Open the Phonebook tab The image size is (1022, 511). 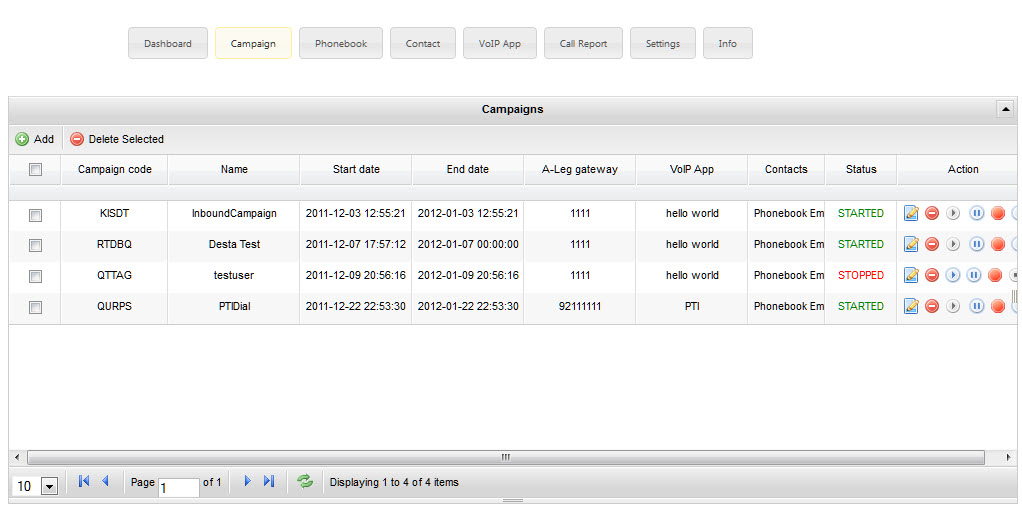[x=341, y=44]
